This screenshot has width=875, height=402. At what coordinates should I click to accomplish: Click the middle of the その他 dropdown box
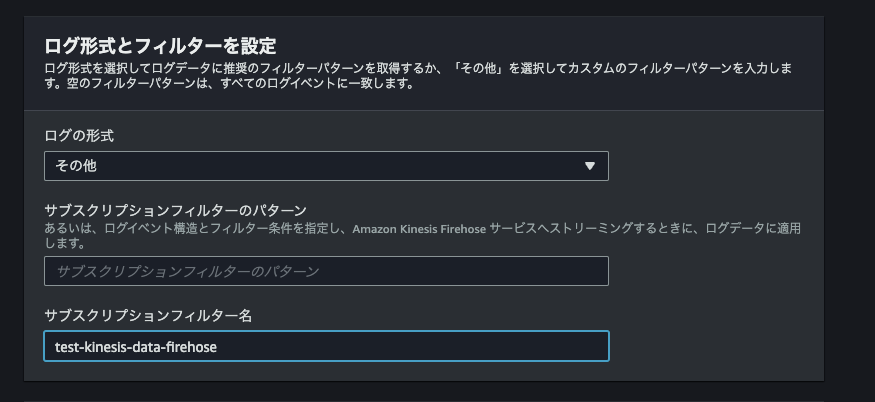[x=326, y=166]
